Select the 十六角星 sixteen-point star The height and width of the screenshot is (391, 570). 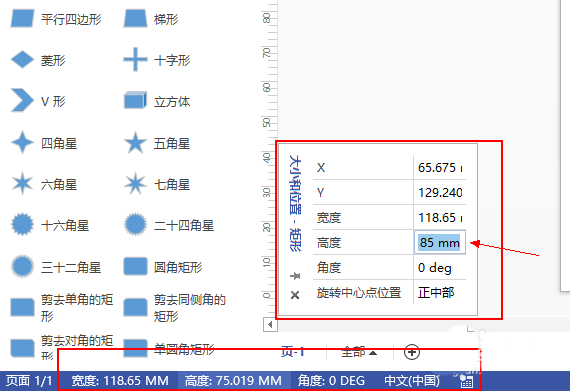click(50, 225)
